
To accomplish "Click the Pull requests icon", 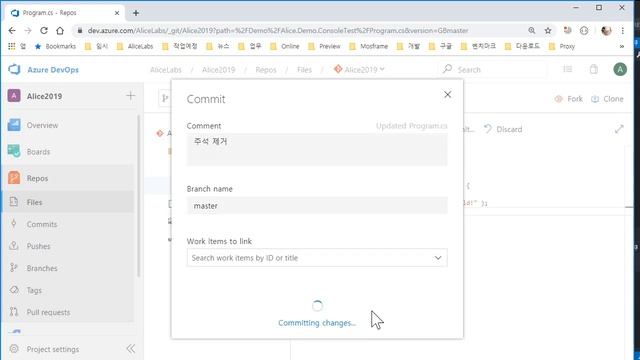I will click(14, 312).
